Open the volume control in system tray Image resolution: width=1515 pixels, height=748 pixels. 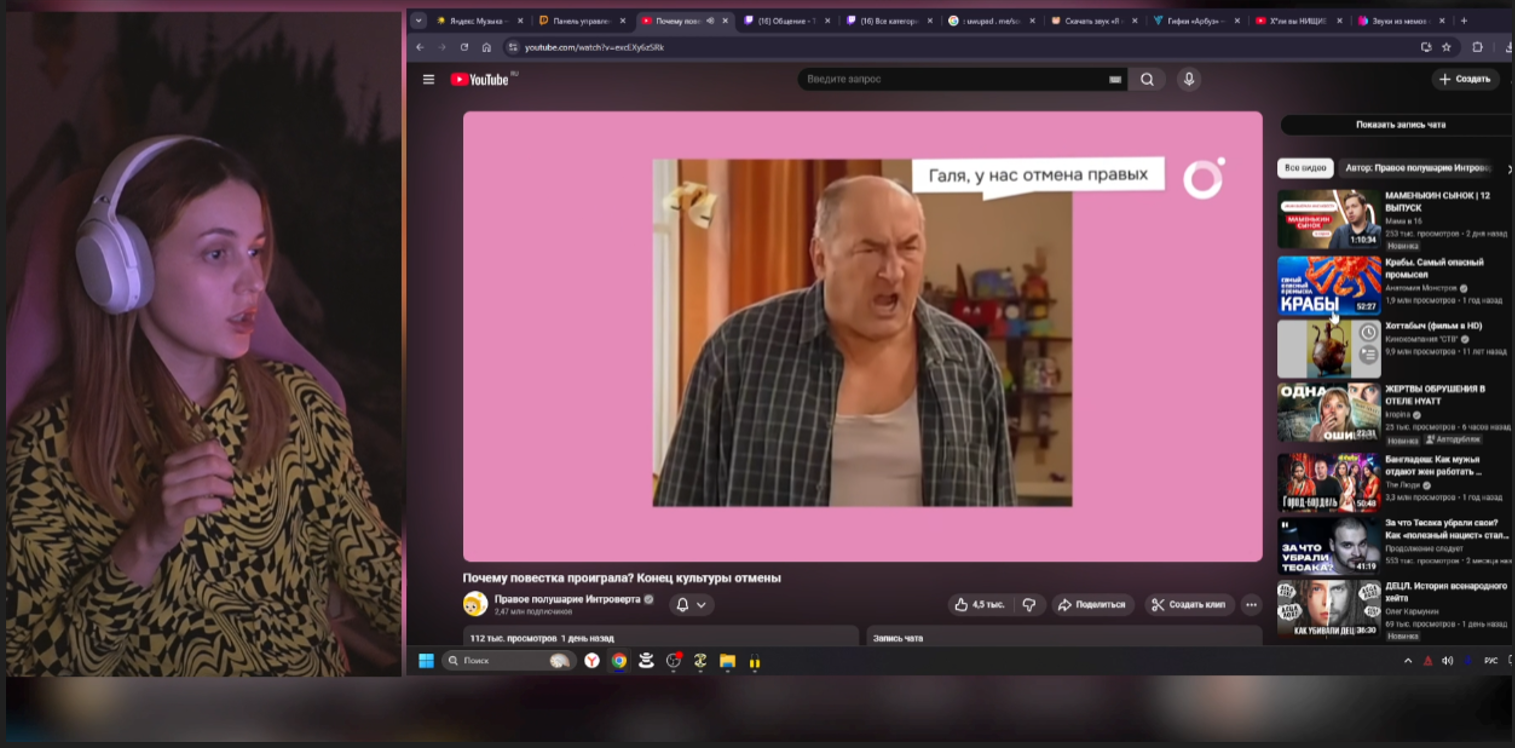[x=1447, y=661]
